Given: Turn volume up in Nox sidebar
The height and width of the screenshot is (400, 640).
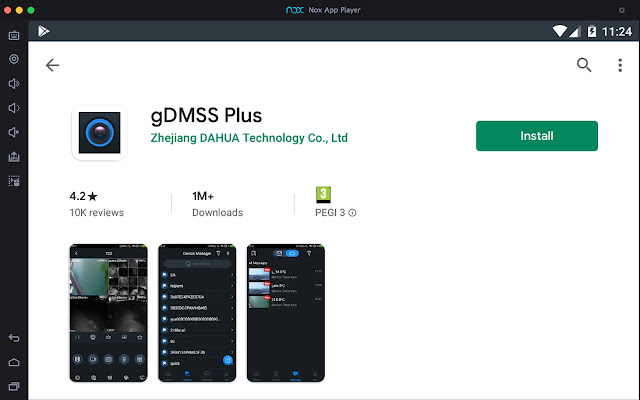Looking at the screenshot, I should click(14, 84).
